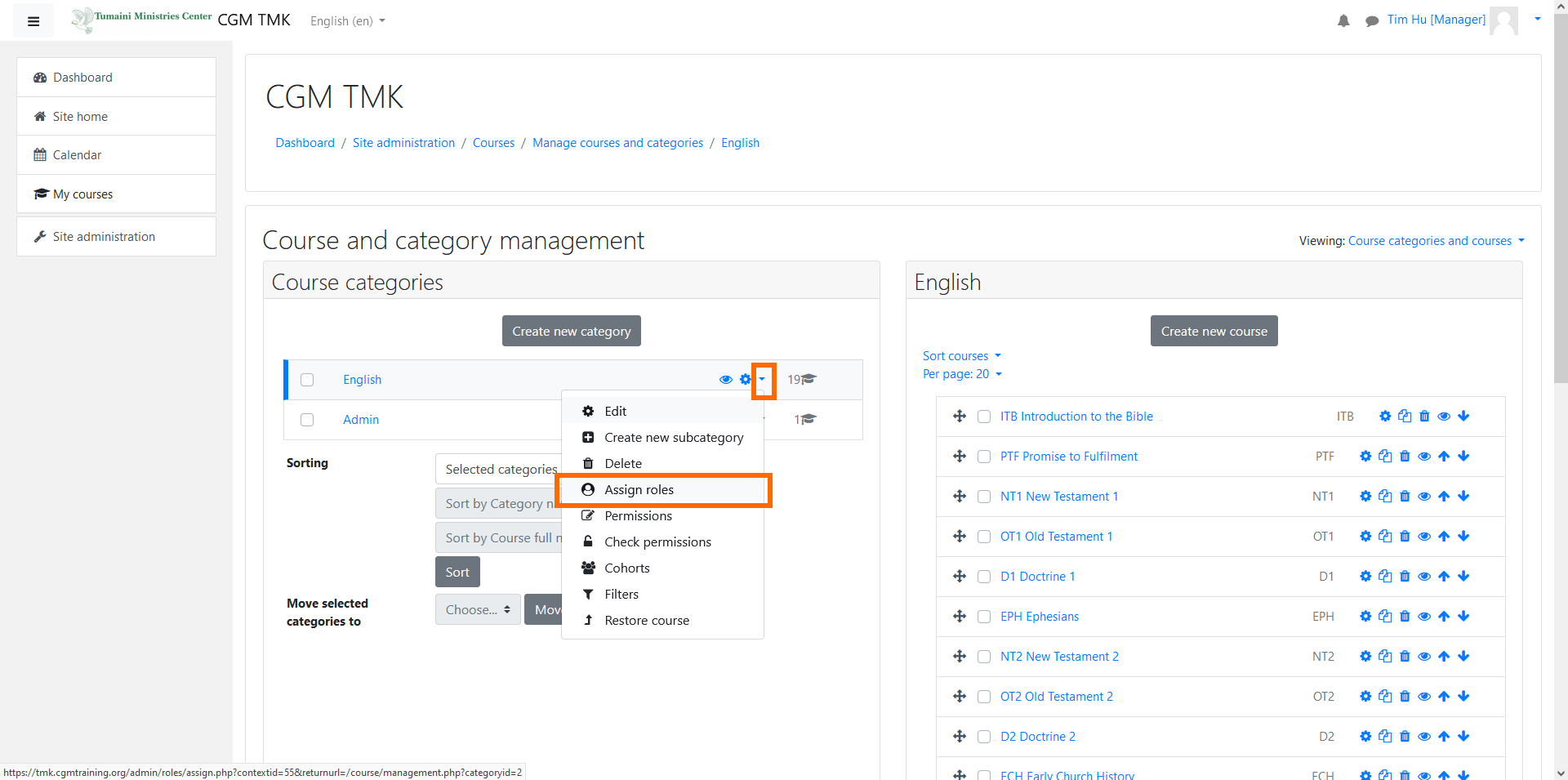Open the English (en) language menu
This screenshot has width=1568, height=780.
coord(347,21)
